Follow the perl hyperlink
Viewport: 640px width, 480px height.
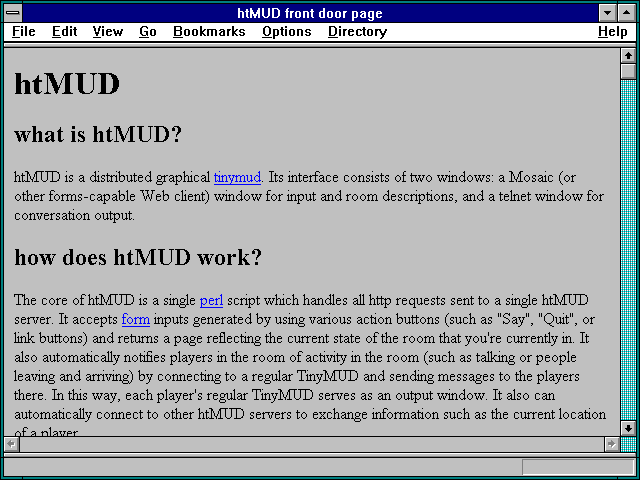[x=211, y=301]
